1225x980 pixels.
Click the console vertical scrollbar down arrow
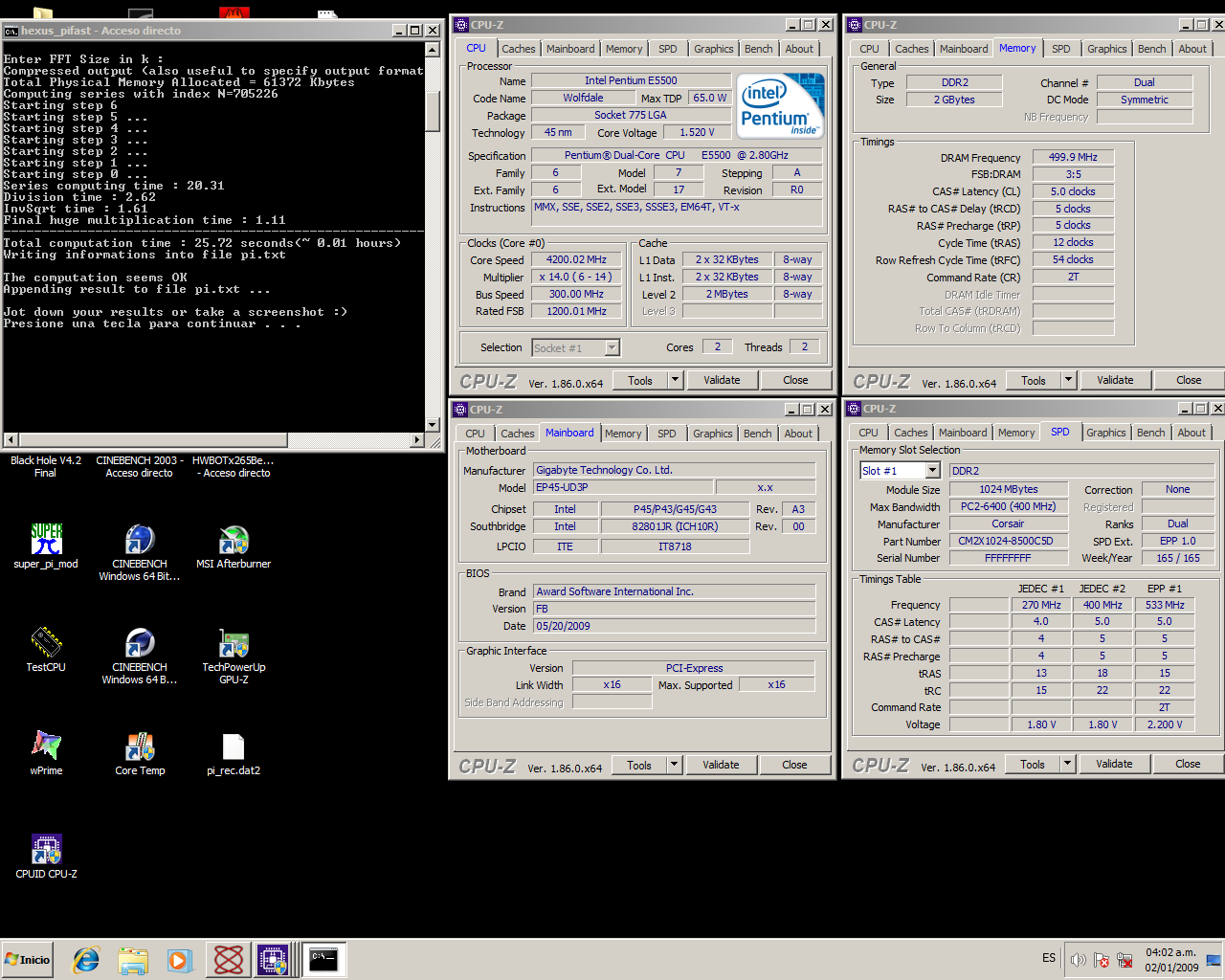point(433,426)
